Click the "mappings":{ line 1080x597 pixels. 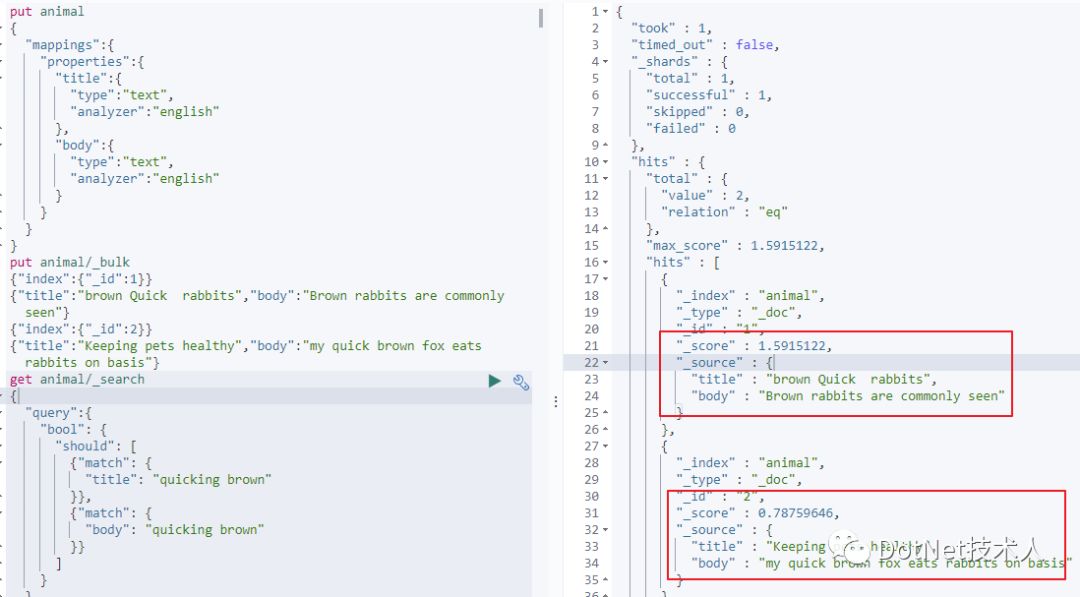coord(70,45)
